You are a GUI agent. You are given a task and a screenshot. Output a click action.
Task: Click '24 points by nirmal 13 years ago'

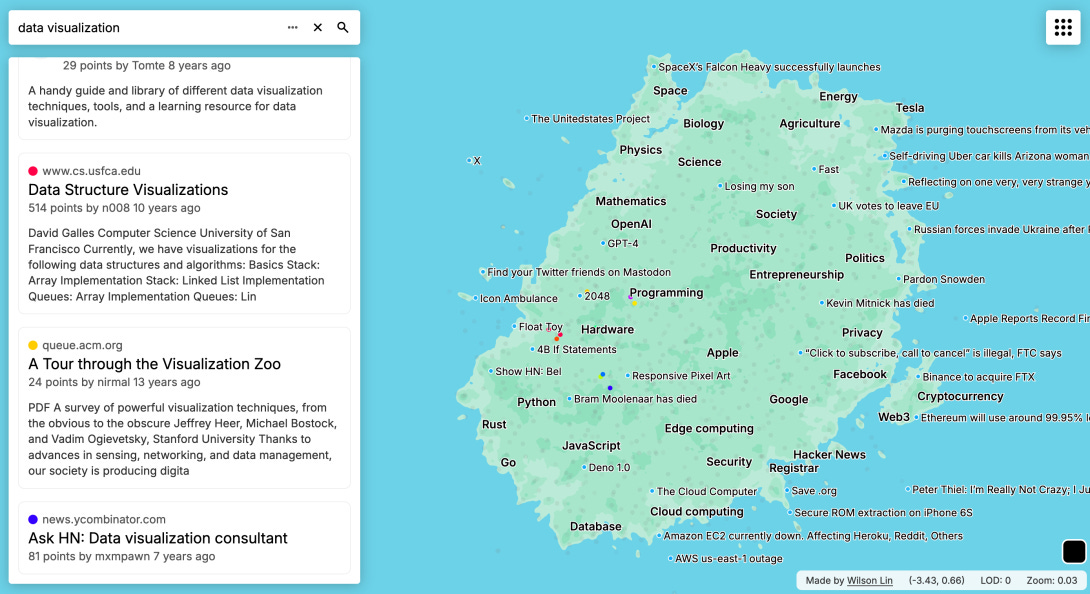114,382
